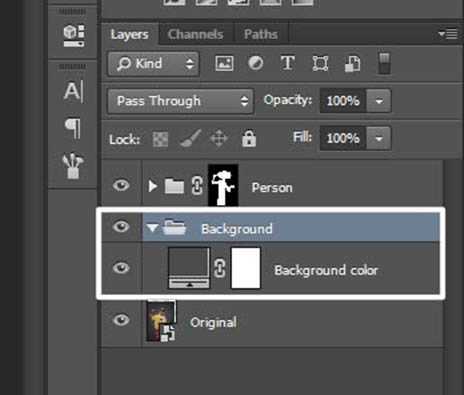The height and width of the screenshot is (395, 464).
Task: Lock all with padlock icon
Action: (249, 138)
